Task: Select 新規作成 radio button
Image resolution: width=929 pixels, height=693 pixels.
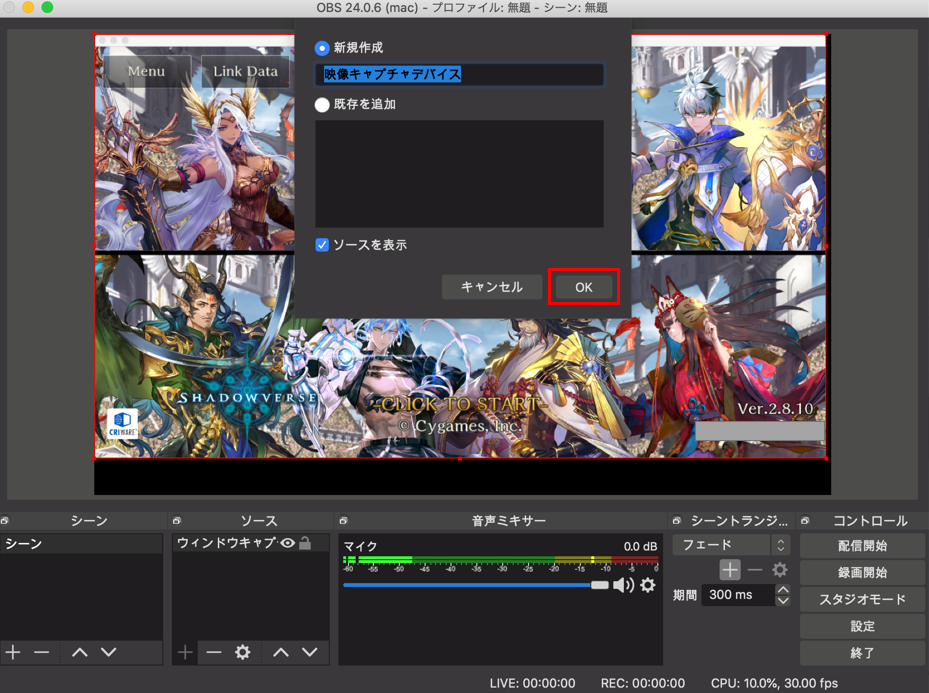Action: (x=322, y=48)
